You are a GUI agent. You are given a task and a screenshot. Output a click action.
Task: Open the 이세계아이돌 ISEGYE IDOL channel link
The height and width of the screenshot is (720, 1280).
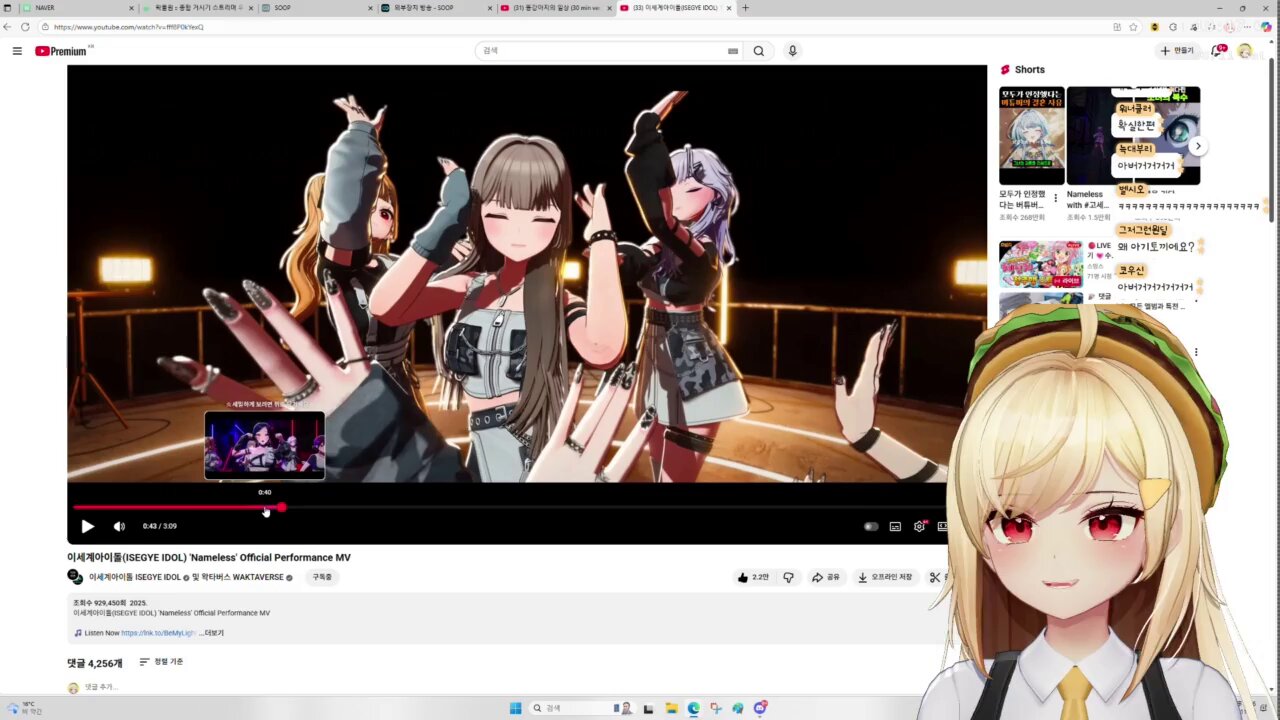click(135, 577)
